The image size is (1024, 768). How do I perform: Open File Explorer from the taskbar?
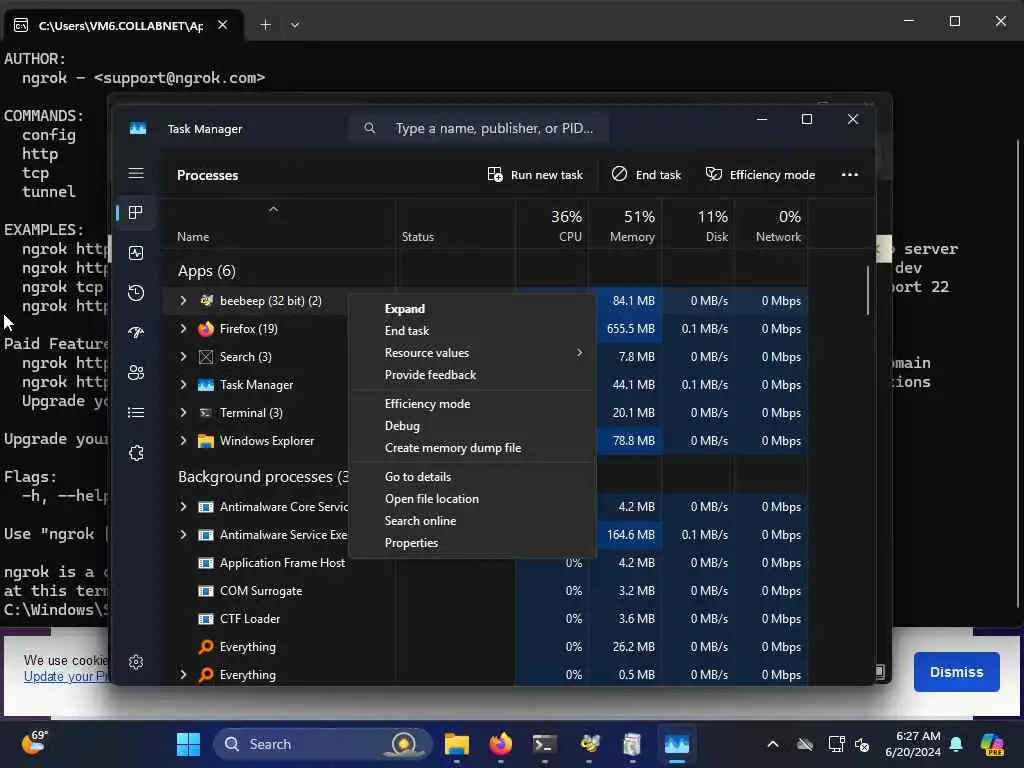coord(456,744)
